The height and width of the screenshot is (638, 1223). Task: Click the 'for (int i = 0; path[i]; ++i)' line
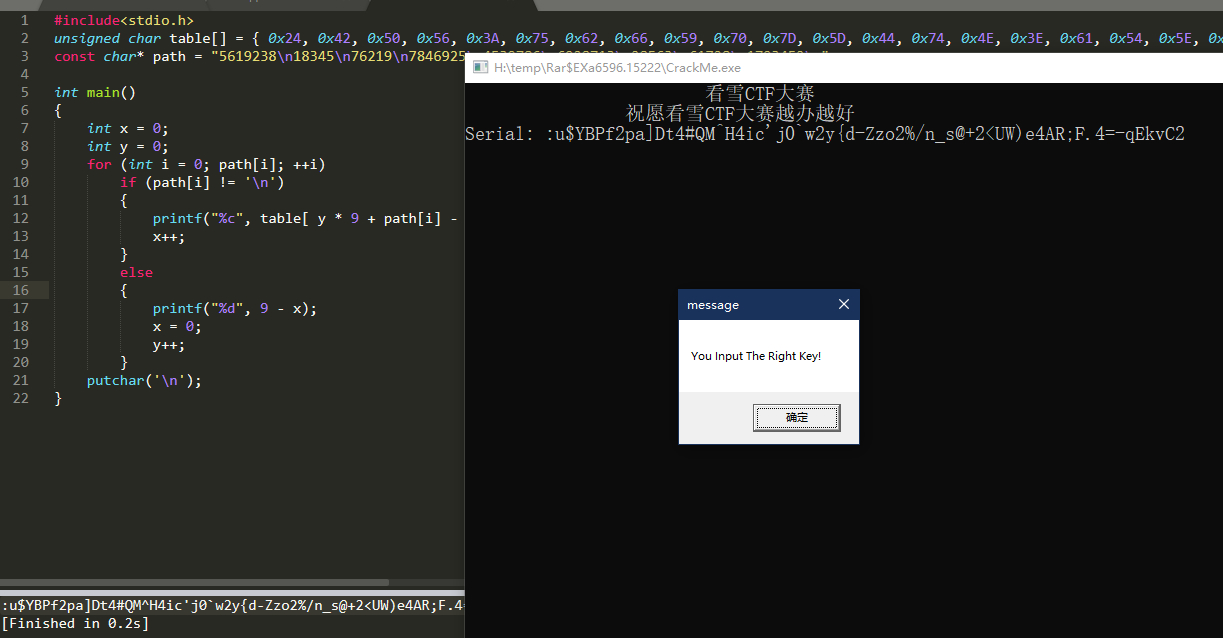coord(206,164)
